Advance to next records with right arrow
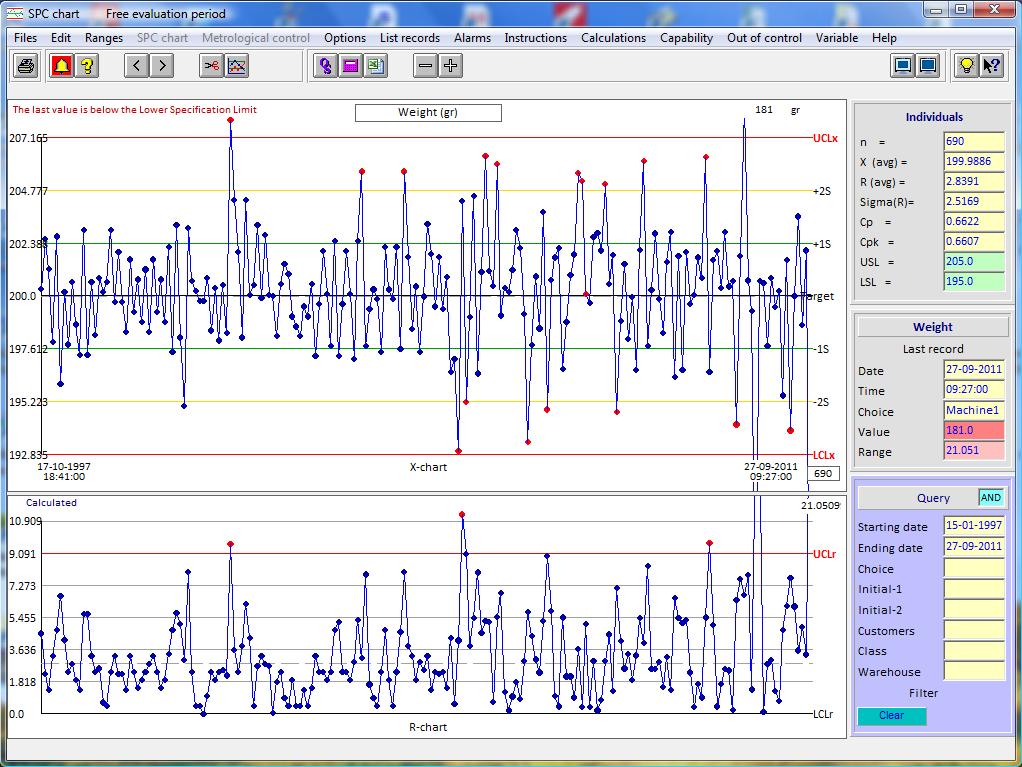The image size is (1022, 767). click(x=162, y=66)
